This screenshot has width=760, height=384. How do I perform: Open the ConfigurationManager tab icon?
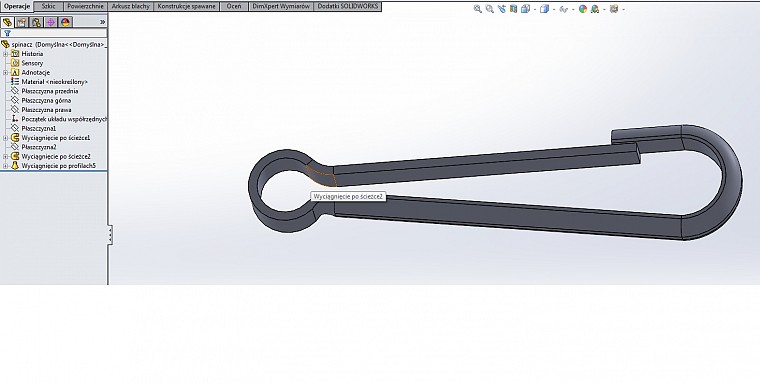[36, 22]
